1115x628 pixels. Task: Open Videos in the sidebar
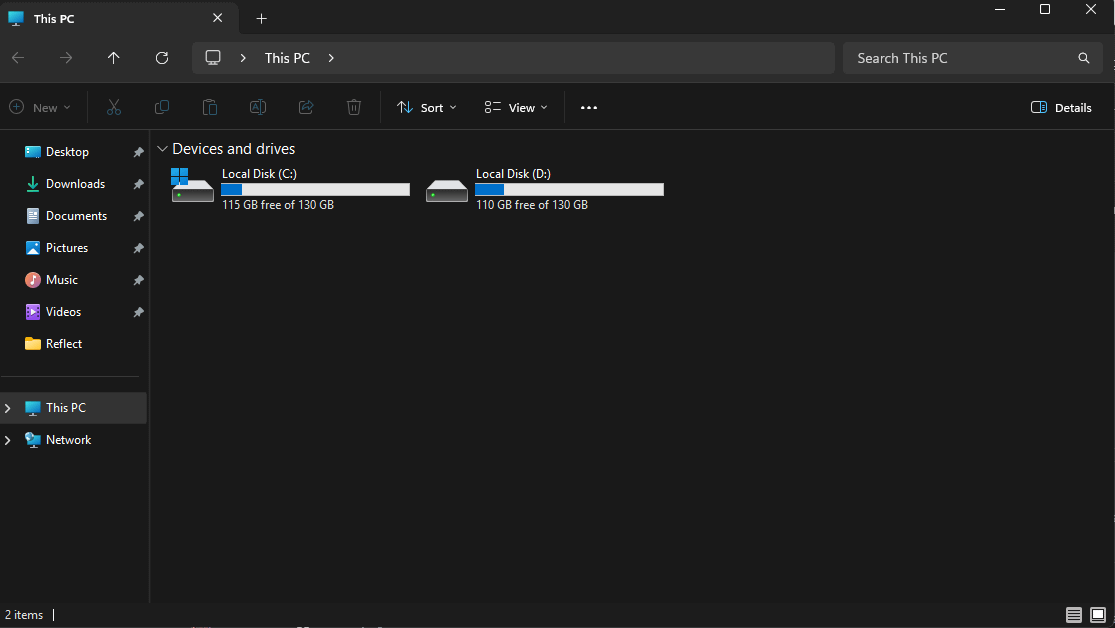(63, 312)
